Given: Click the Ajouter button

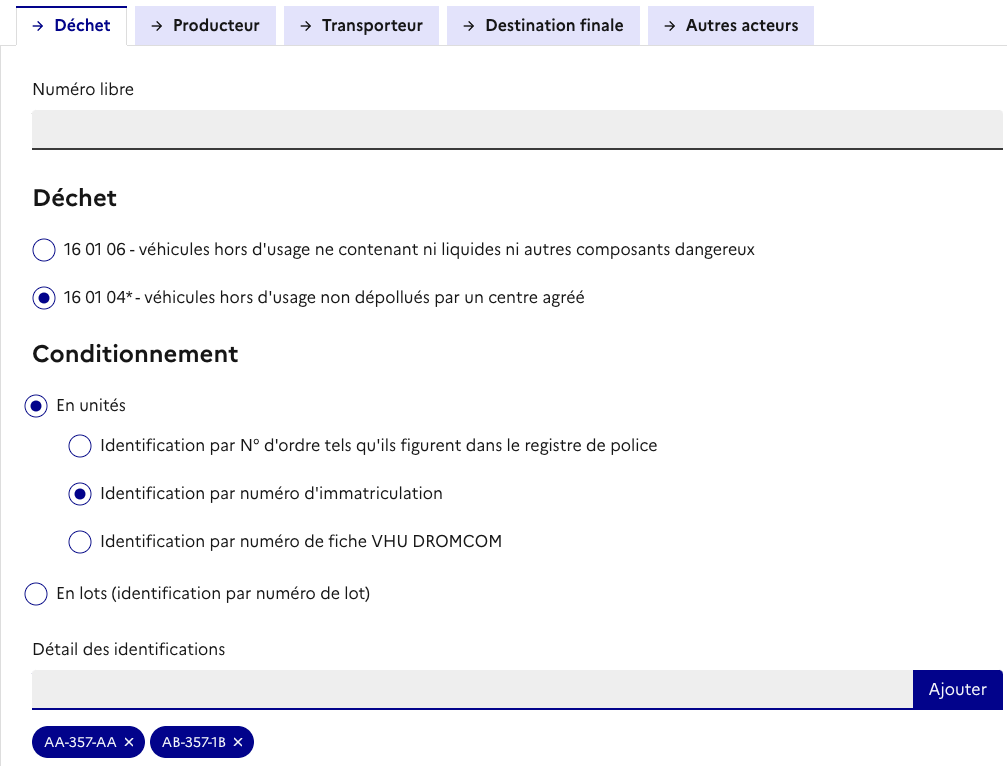Looking at the screenshot, I should coord(957,689).
